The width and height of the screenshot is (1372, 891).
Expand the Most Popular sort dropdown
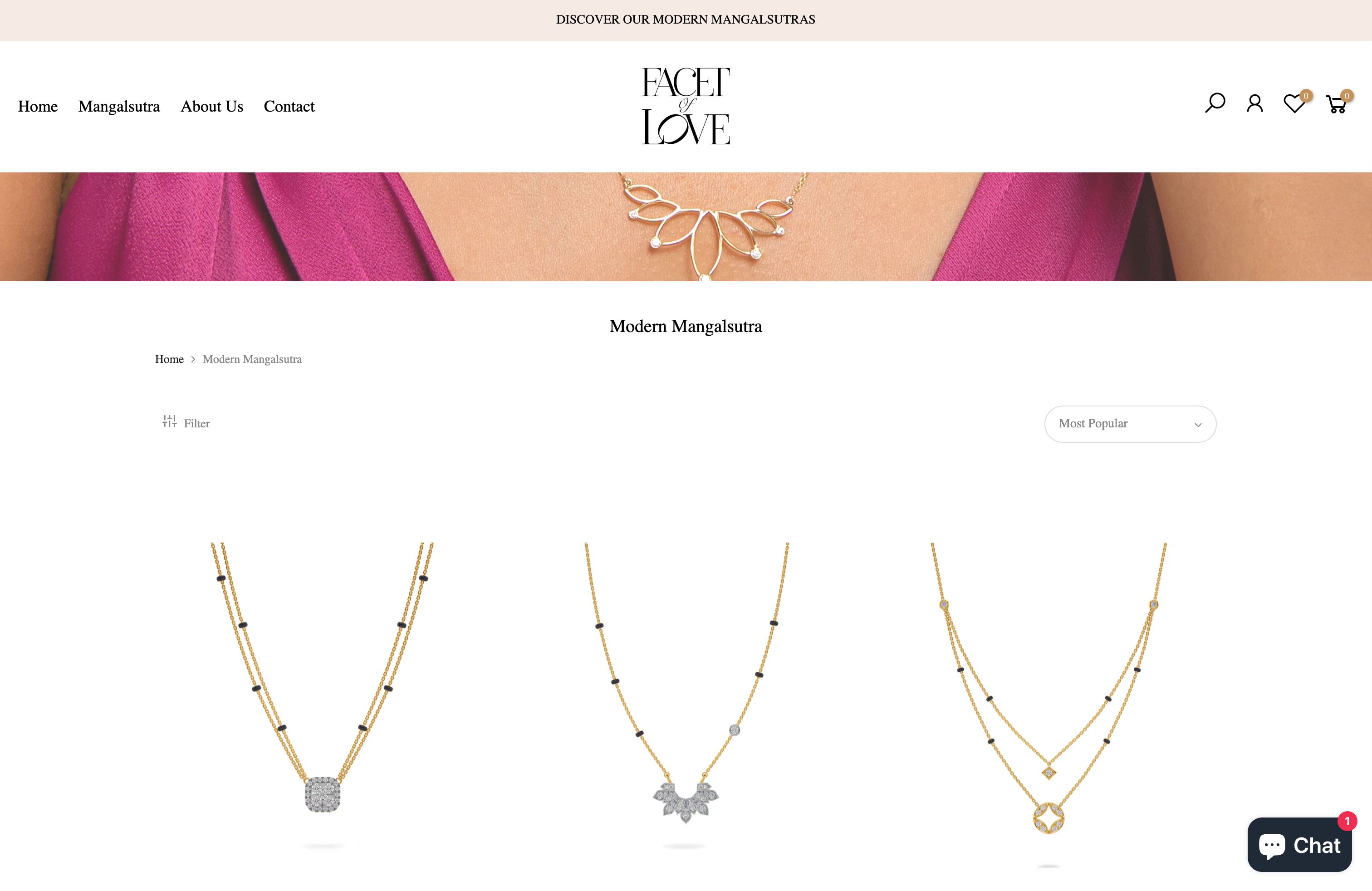click(1130, 424)
